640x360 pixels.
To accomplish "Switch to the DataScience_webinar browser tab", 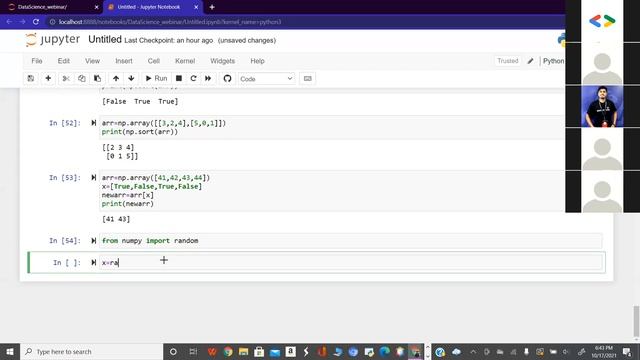I will click(51, 7).
